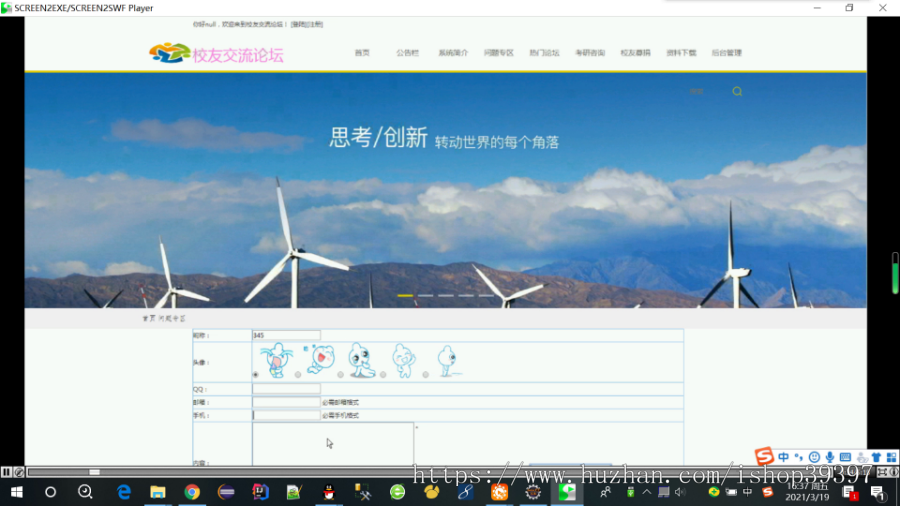Click inside the content textarea
The height and width of the screenshot is (506, 900).
333,444
